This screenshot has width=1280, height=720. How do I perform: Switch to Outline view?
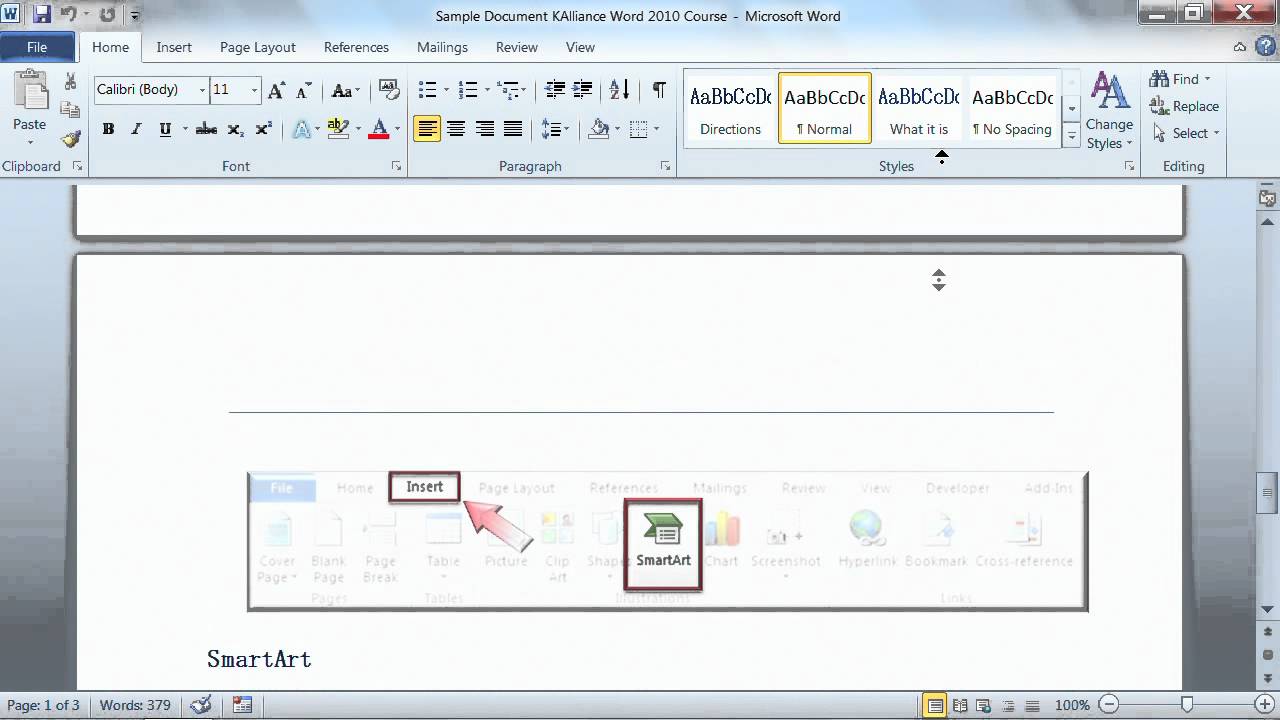pos(1009,706)
